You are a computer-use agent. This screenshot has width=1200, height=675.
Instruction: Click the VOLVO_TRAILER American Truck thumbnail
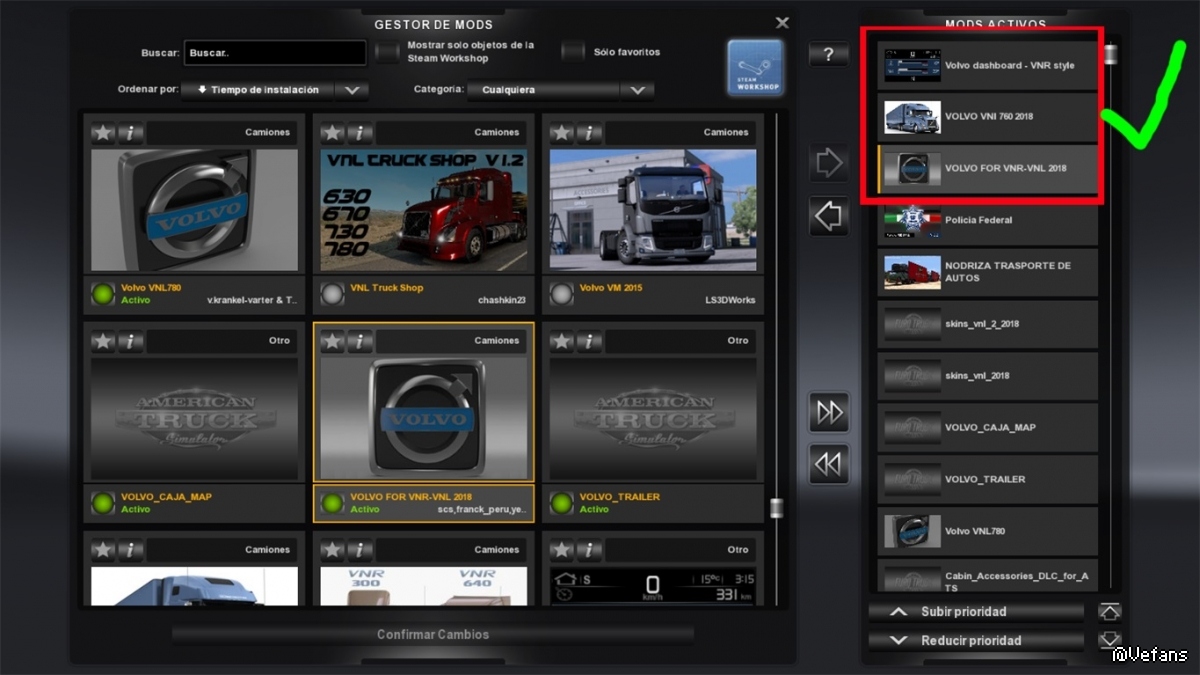pyautogui.click(x=653, y=419)
